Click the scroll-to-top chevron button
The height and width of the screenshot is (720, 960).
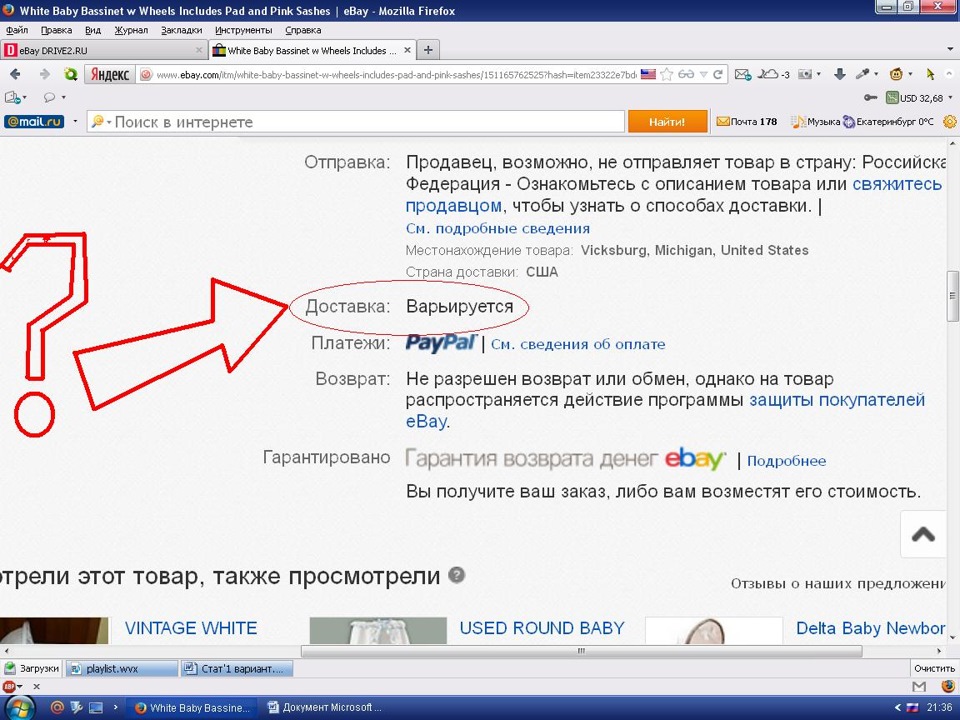pos(923,534)
